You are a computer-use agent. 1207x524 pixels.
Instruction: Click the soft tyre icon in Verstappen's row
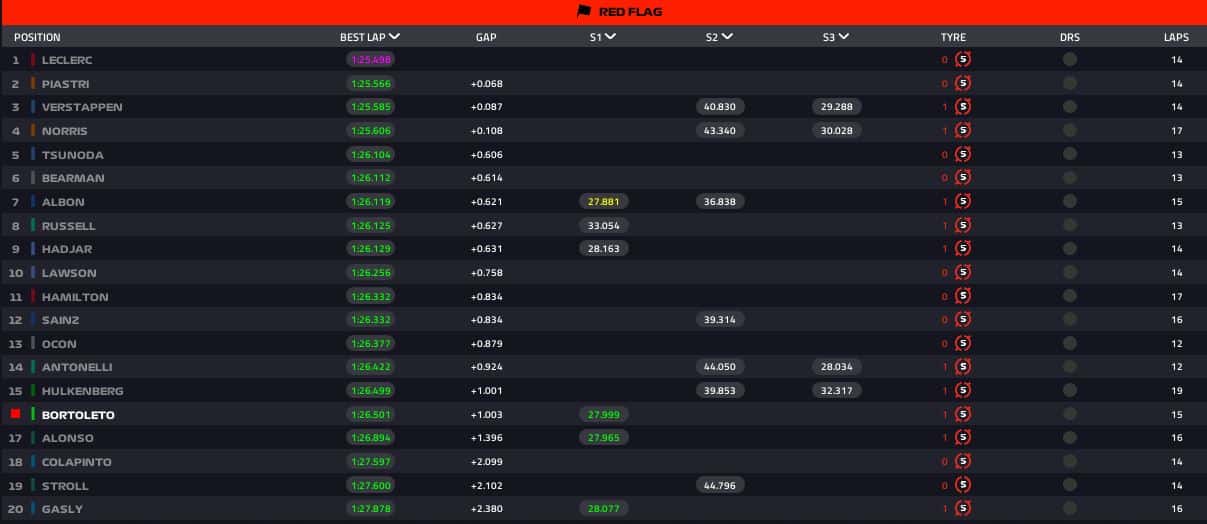pyautogui.click(x=963, y=107)
